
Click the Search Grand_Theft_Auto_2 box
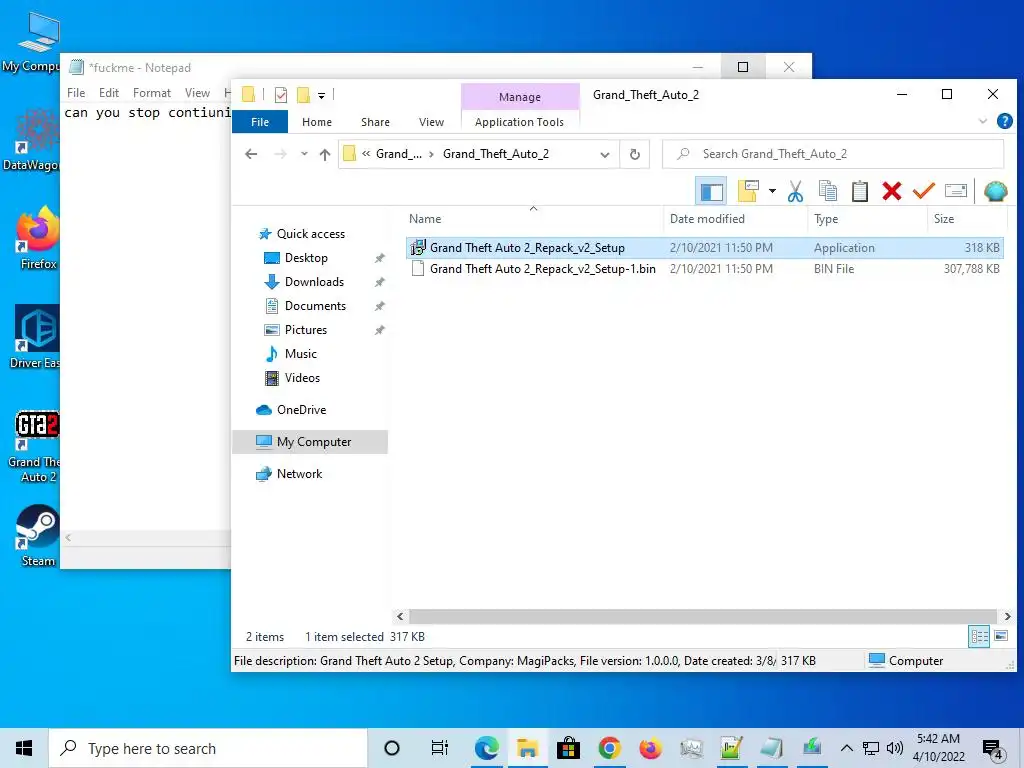tap(833, 154)
